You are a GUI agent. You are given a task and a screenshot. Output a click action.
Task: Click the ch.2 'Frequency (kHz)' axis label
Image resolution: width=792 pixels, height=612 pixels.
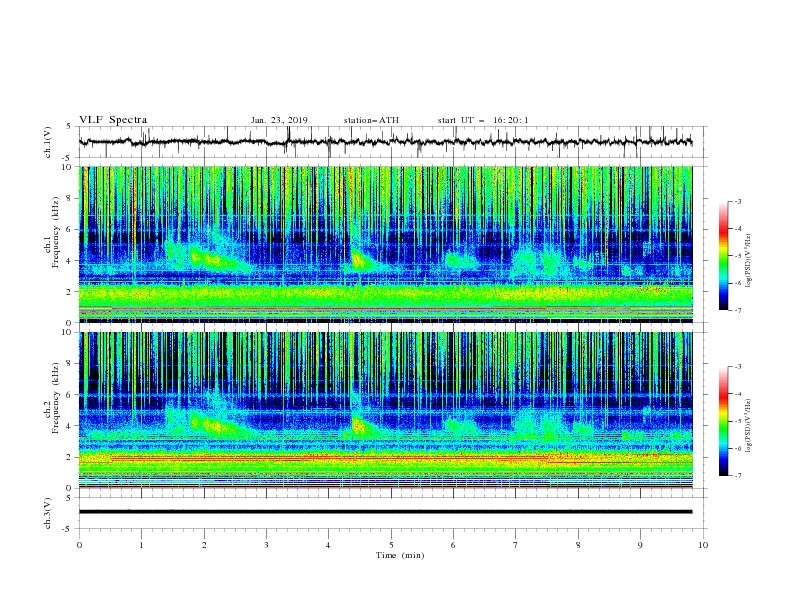coord(55,398)
